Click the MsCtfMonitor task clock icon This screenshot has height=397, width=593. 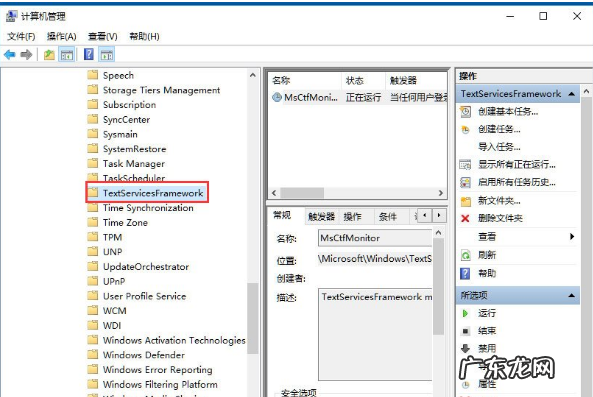click(277, 98)
